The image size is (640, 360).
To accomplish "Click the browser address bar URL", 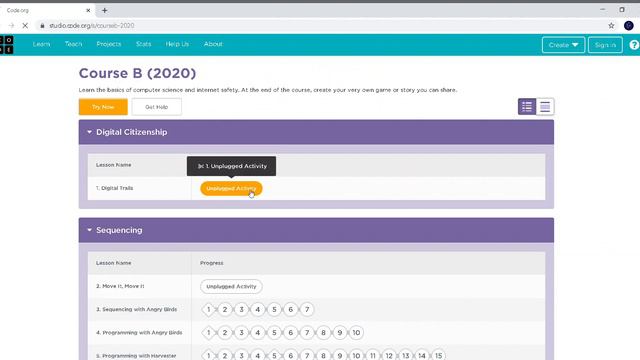I will pos(91,26).
